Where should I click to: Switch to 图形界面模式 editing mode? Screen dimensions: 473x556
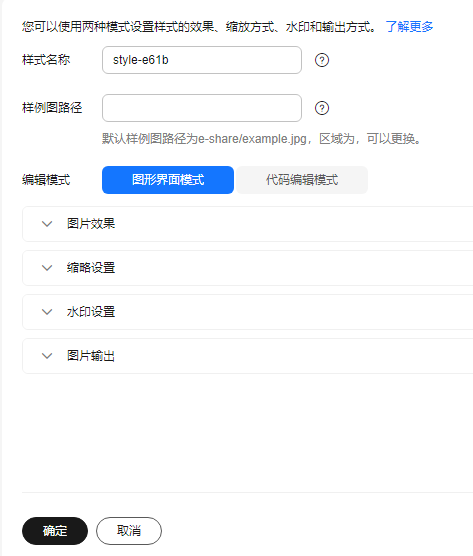[168, 180]
